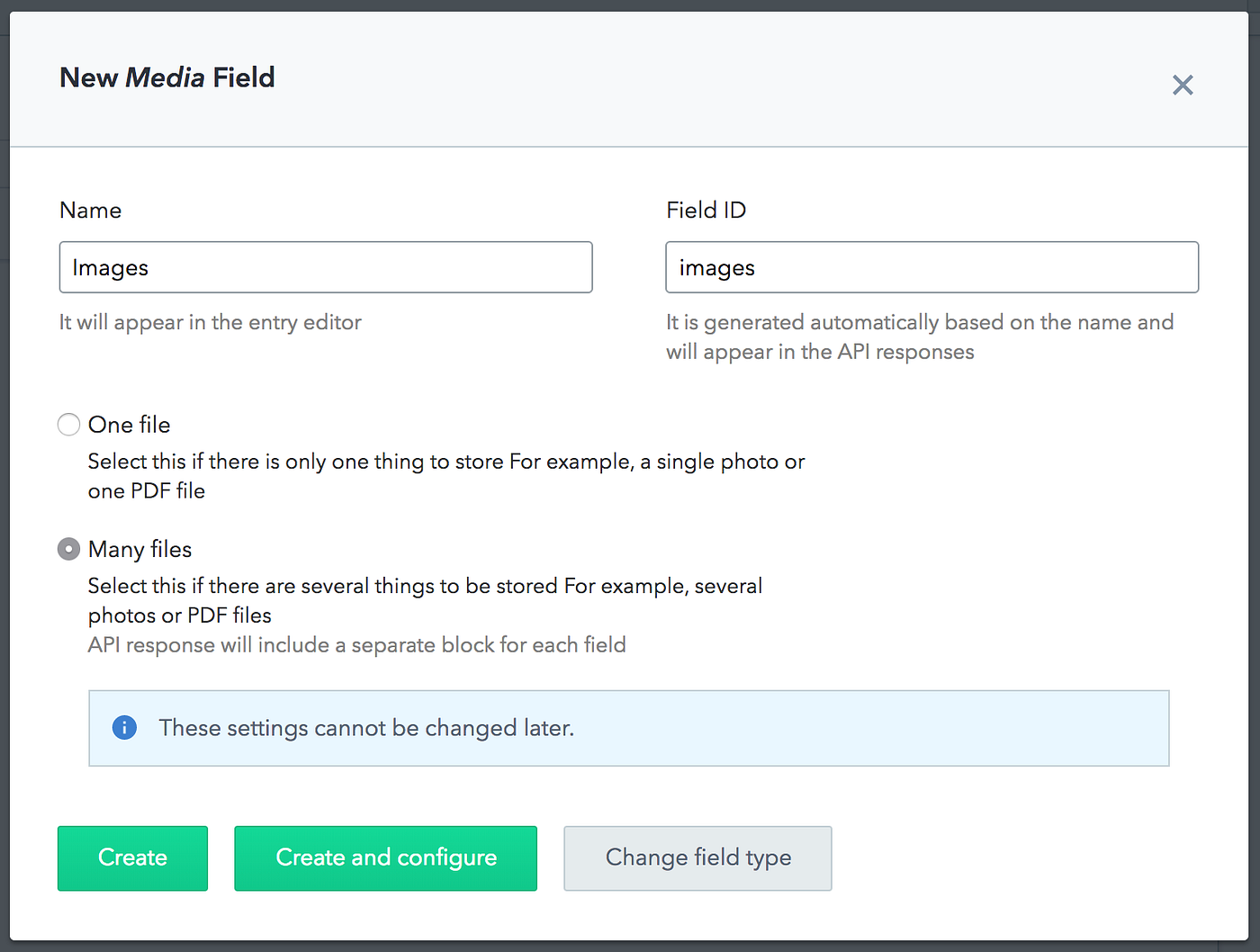Click Create and configure
Screen dimensions: 1260x952
click(385, 858)
